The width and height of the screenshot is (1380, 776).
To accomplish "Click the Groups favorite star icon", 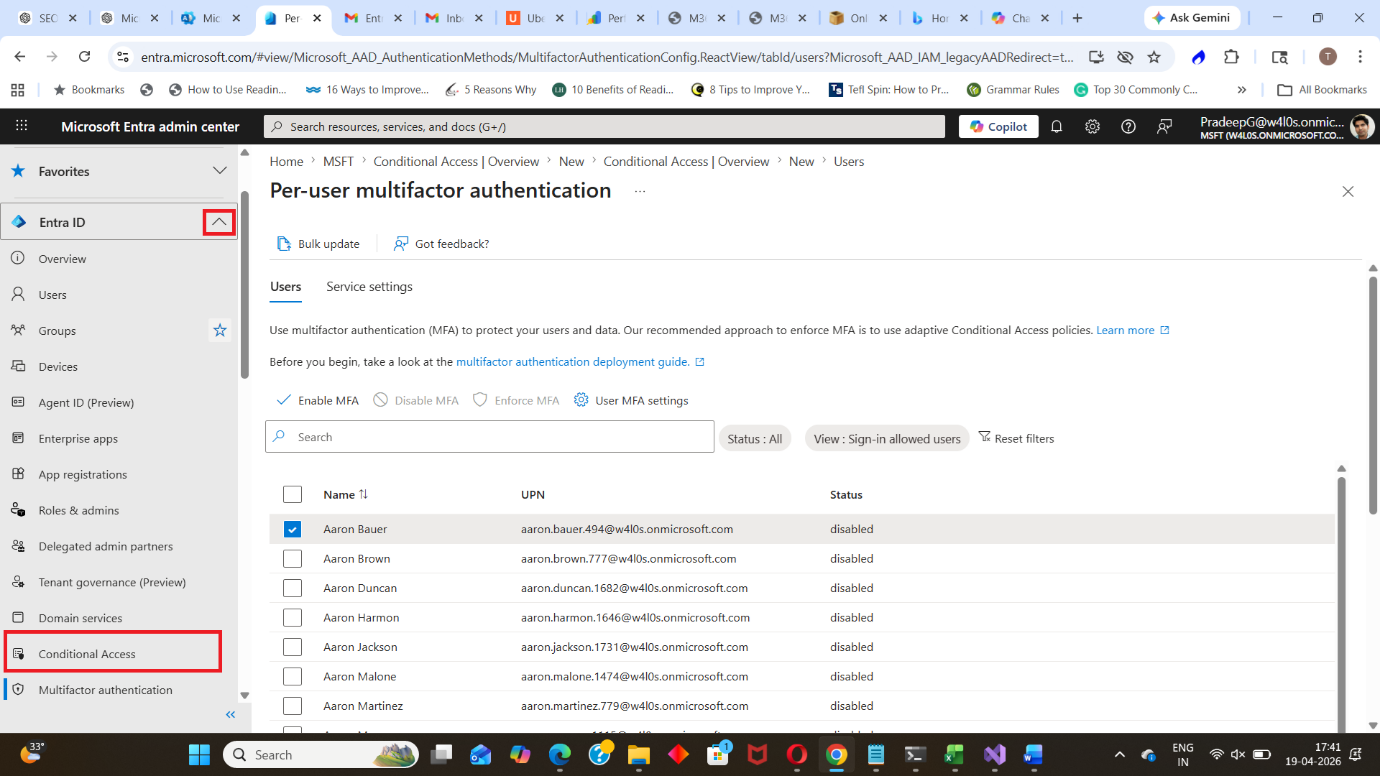I will 220,330.
